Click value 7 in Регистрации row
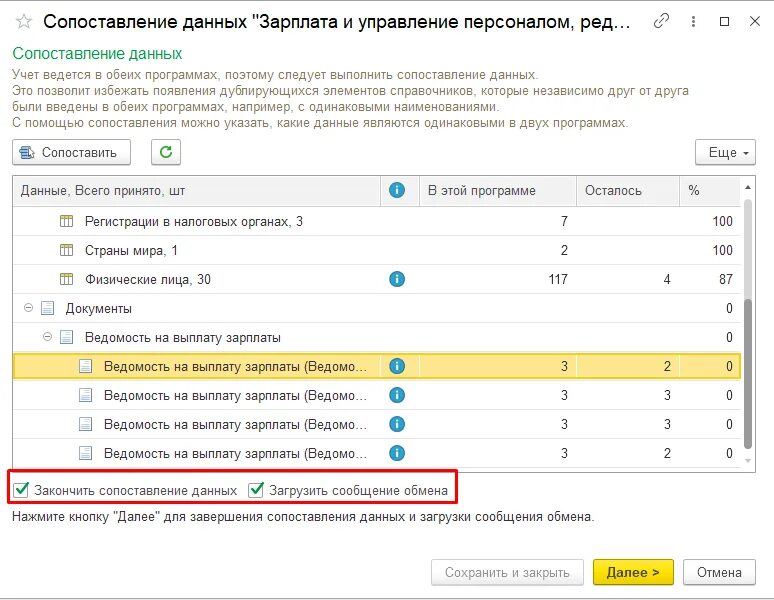 564,221
